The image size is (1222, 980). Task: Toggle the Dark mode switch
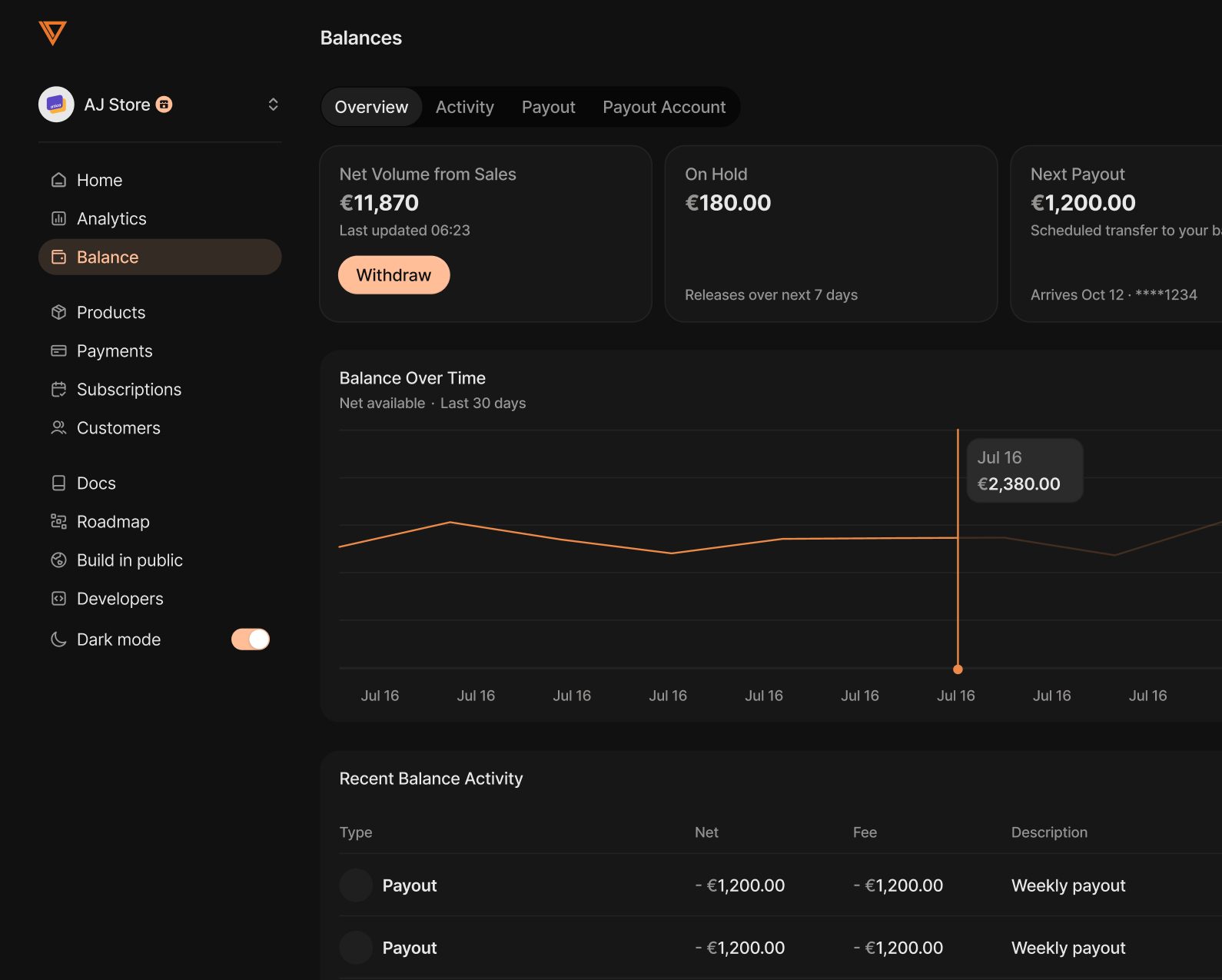coord(251,639)
